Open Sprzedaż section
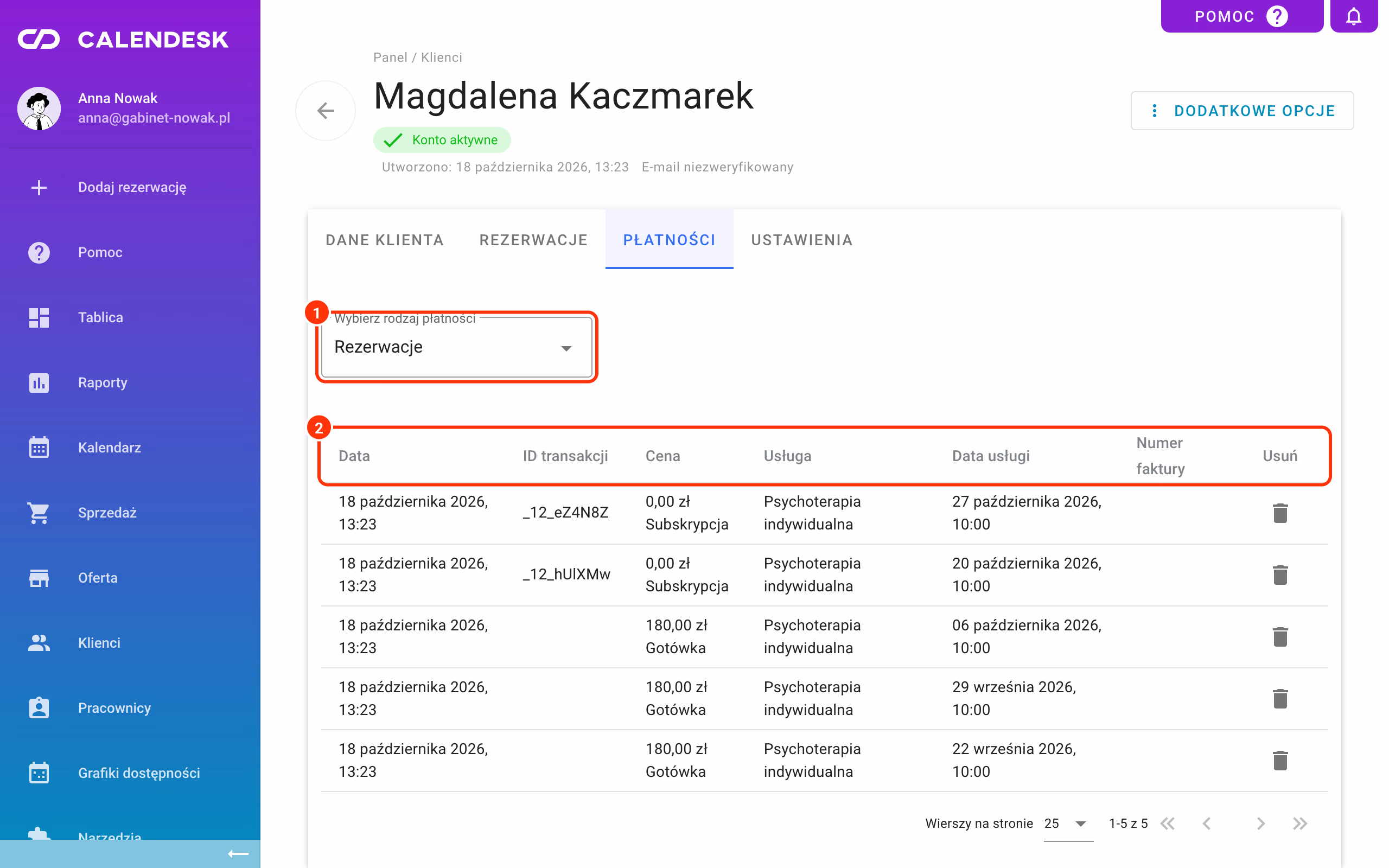The width and height of the screenshot is (1389, 868). [130, 513]
